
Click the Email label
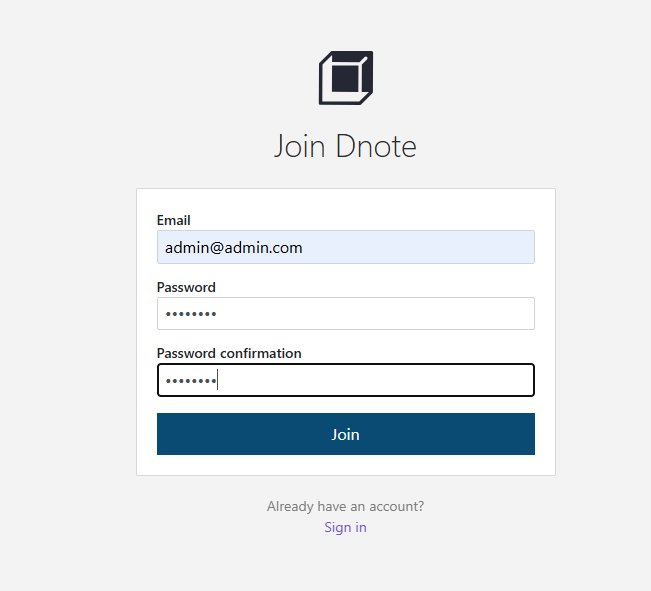click(174, 220)
